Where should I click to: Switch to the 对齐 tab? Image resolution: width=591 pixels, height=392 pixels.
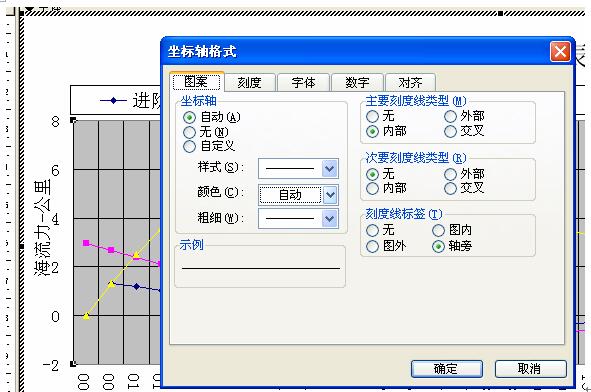pos(410,83)
